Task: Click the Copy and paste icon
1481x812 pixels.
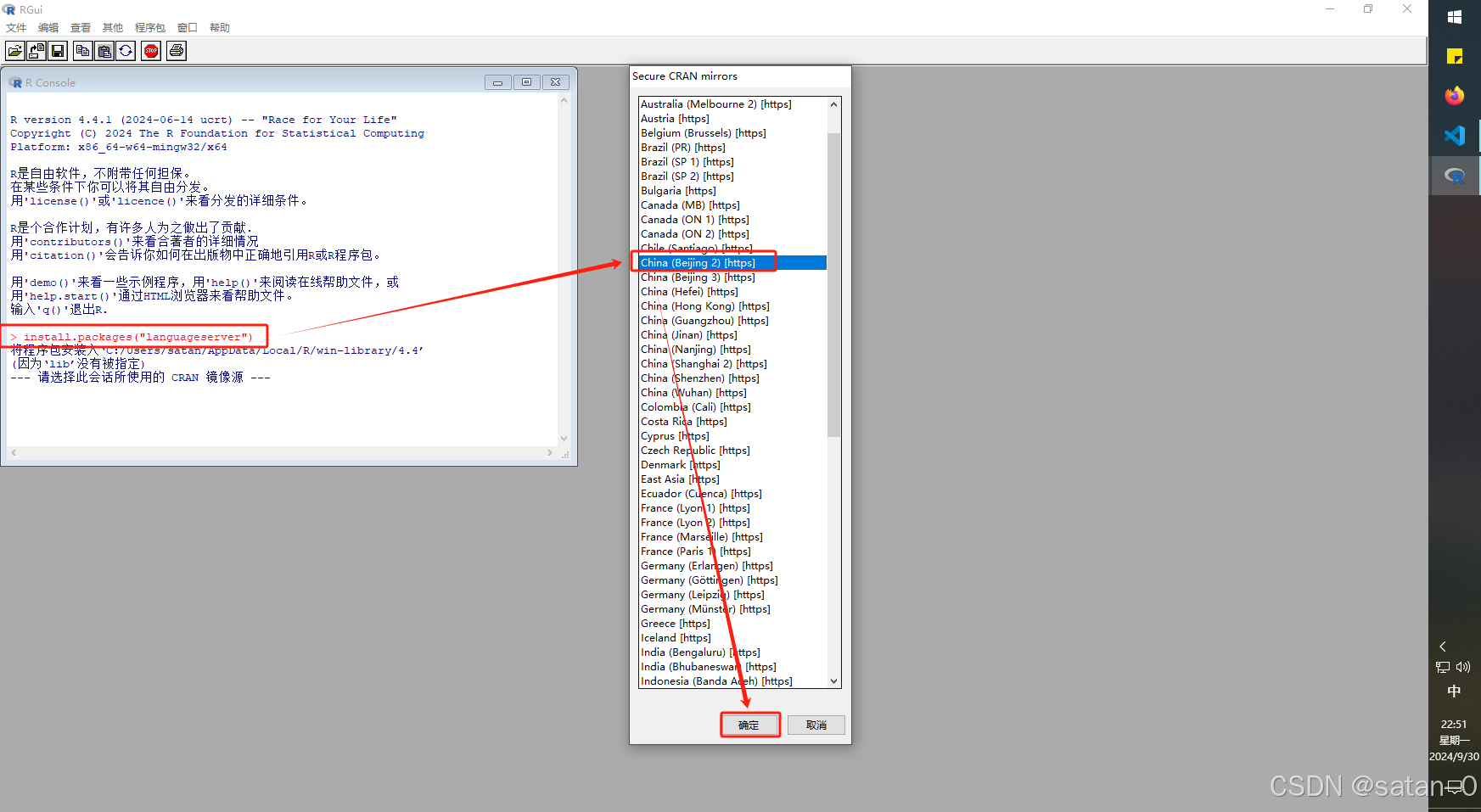Action: [126, 51]
